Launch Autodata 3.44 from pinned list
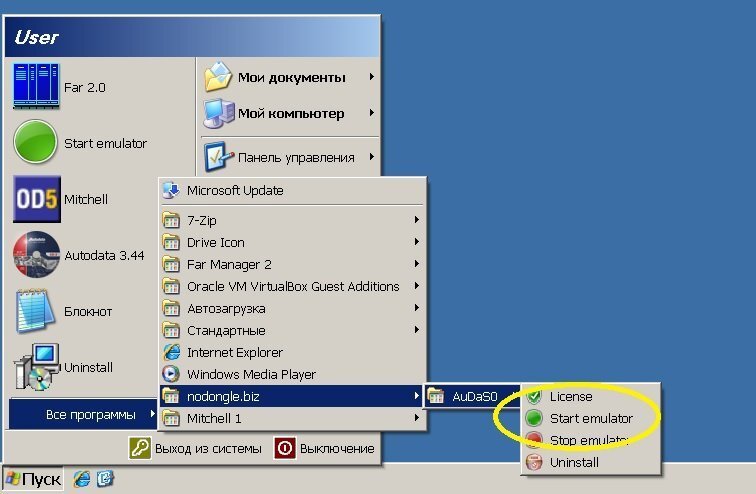Image resolution: width=756 pixels, height=494 pixels. [36, 255]
